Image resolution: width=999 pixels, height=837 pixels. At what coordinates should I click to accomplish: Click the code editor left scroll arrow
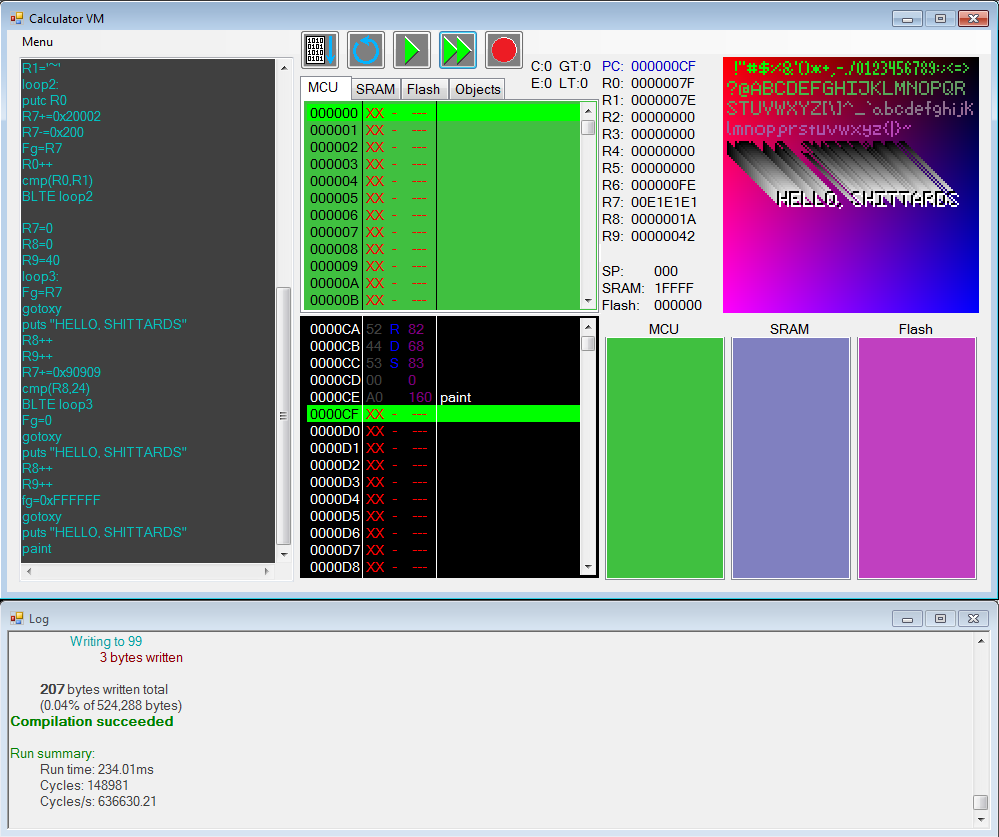pyautogui.click(x=29, y=571)
